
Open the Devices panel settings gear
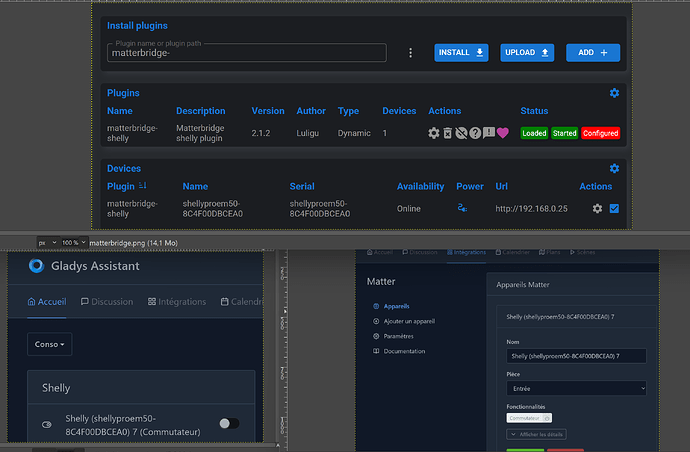(x=614, y=169)
